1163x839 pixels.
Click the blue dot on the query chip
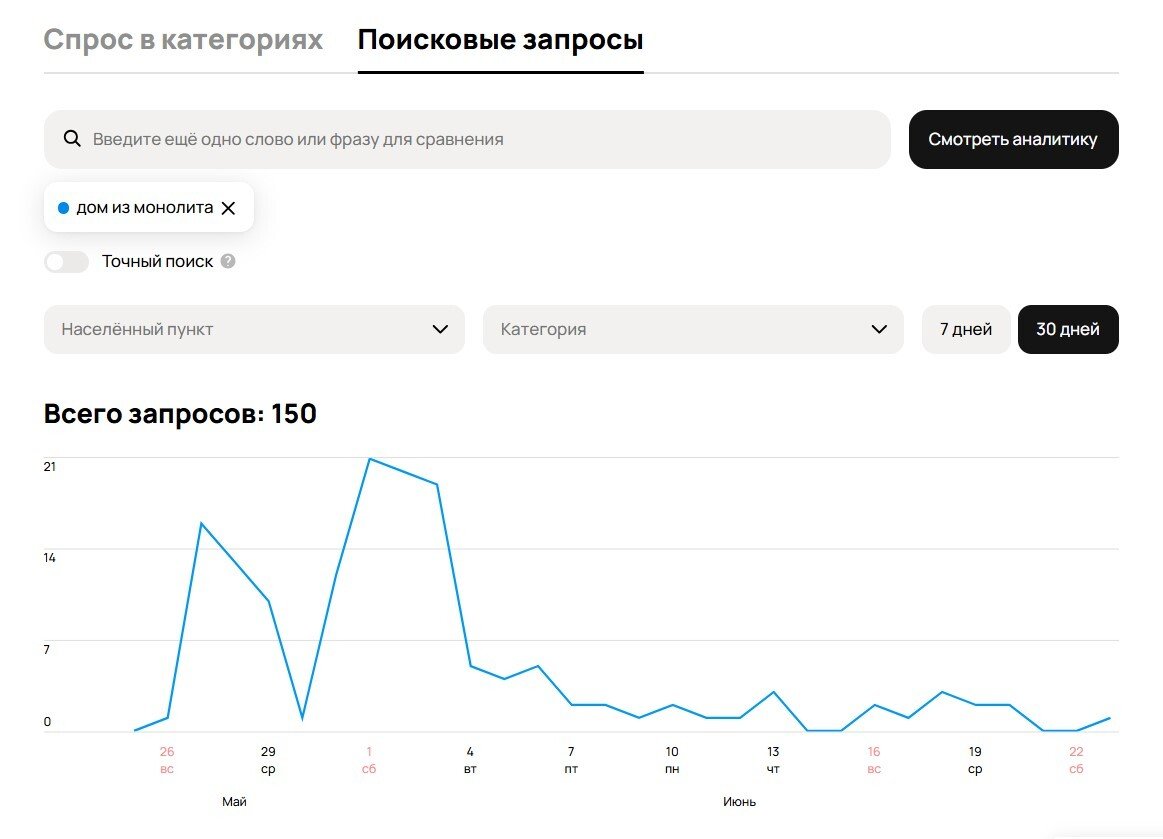coord(64,208)
